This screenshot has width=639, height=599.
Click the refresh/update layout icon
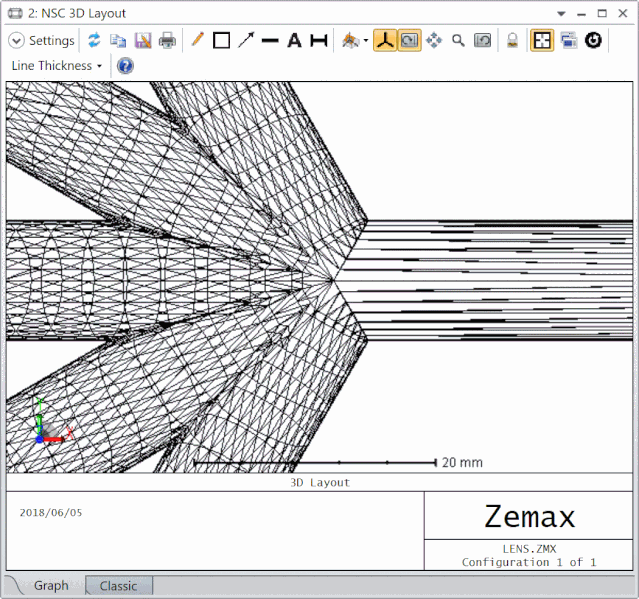point(94,40)
